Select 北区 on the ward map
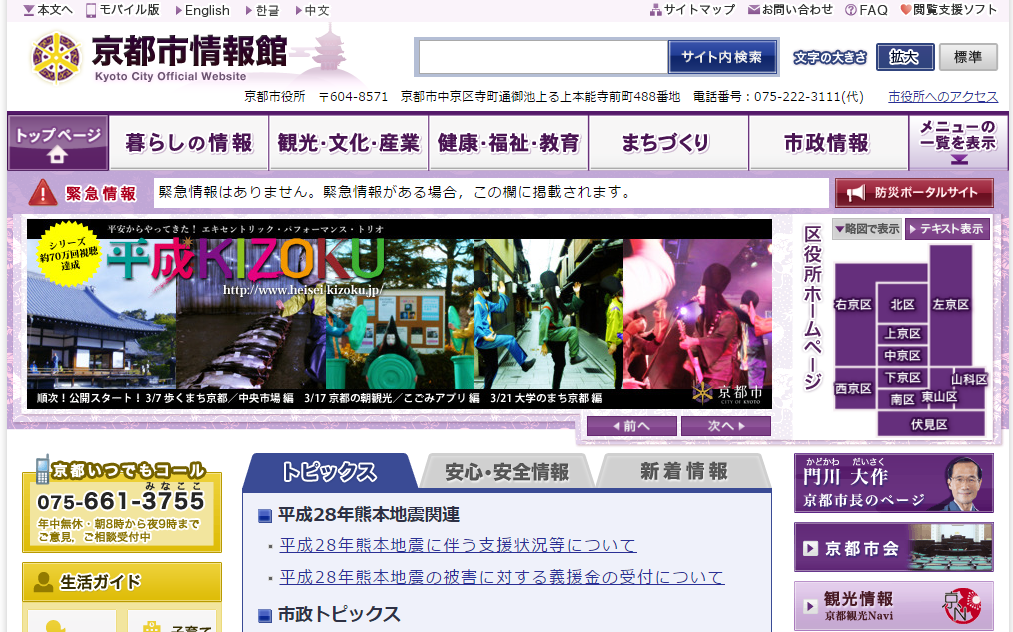The width and height of the screenshot is (1013, 632). pyautogui.click(x=902, y=304)
